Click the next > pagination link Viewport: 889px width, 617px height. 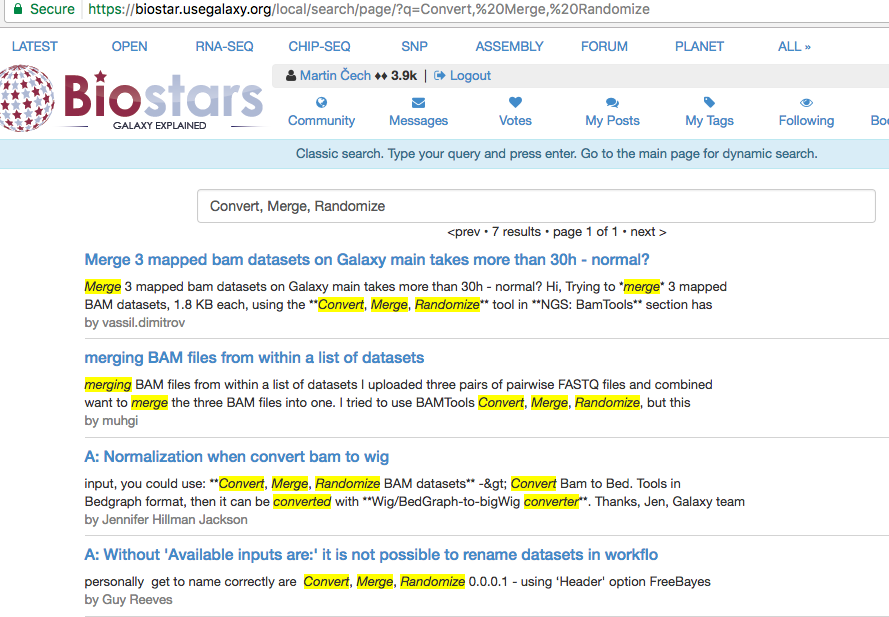point(648,231)
